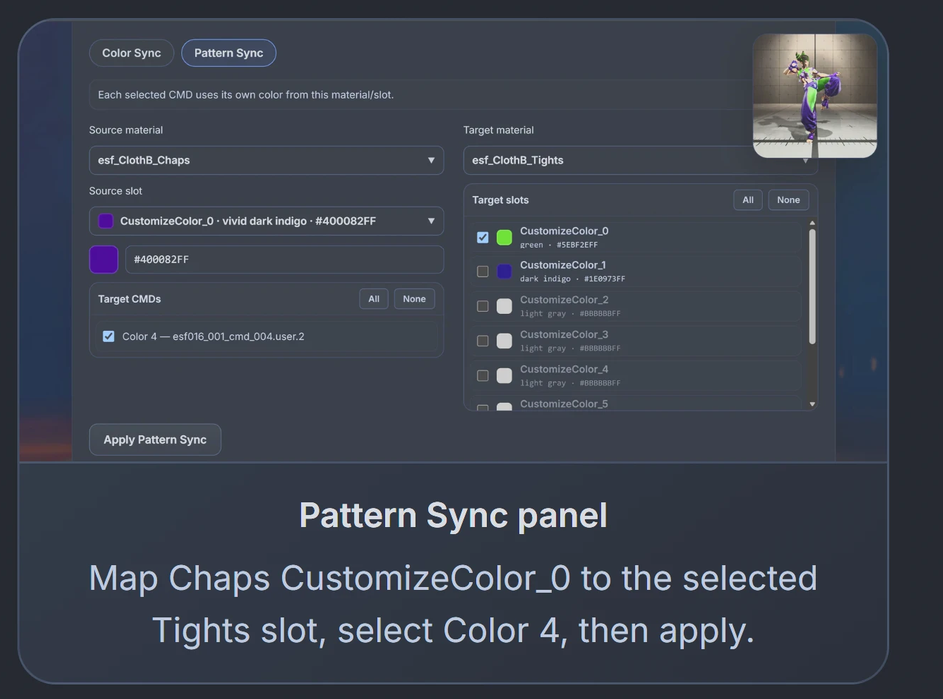This screenshot has height=699, width=943.
Task: Click the arrow of the Source slot dropdown
Action: (x=431, y=221)
